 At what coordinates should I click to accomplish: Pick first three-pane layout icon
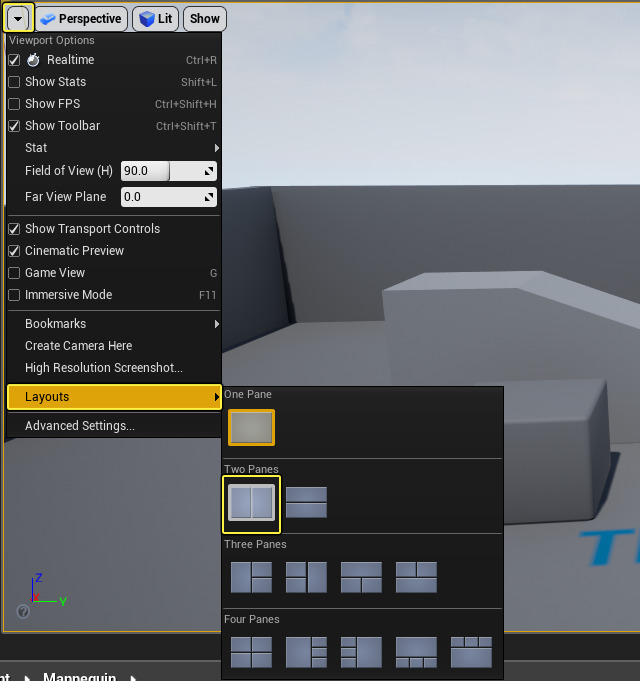[x=251, y=577]
